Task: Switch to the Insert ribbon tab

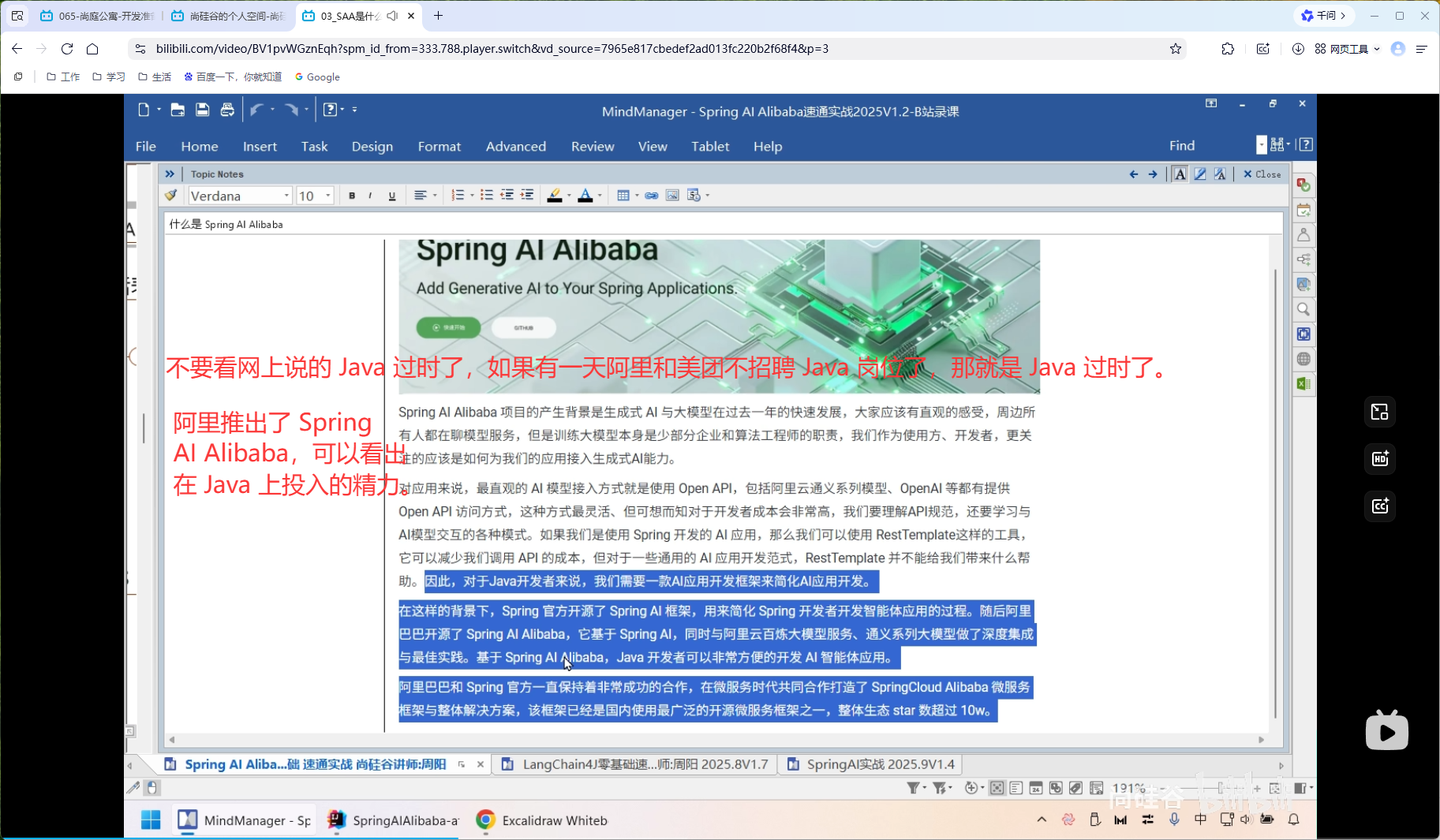Action: pos(260,147)
